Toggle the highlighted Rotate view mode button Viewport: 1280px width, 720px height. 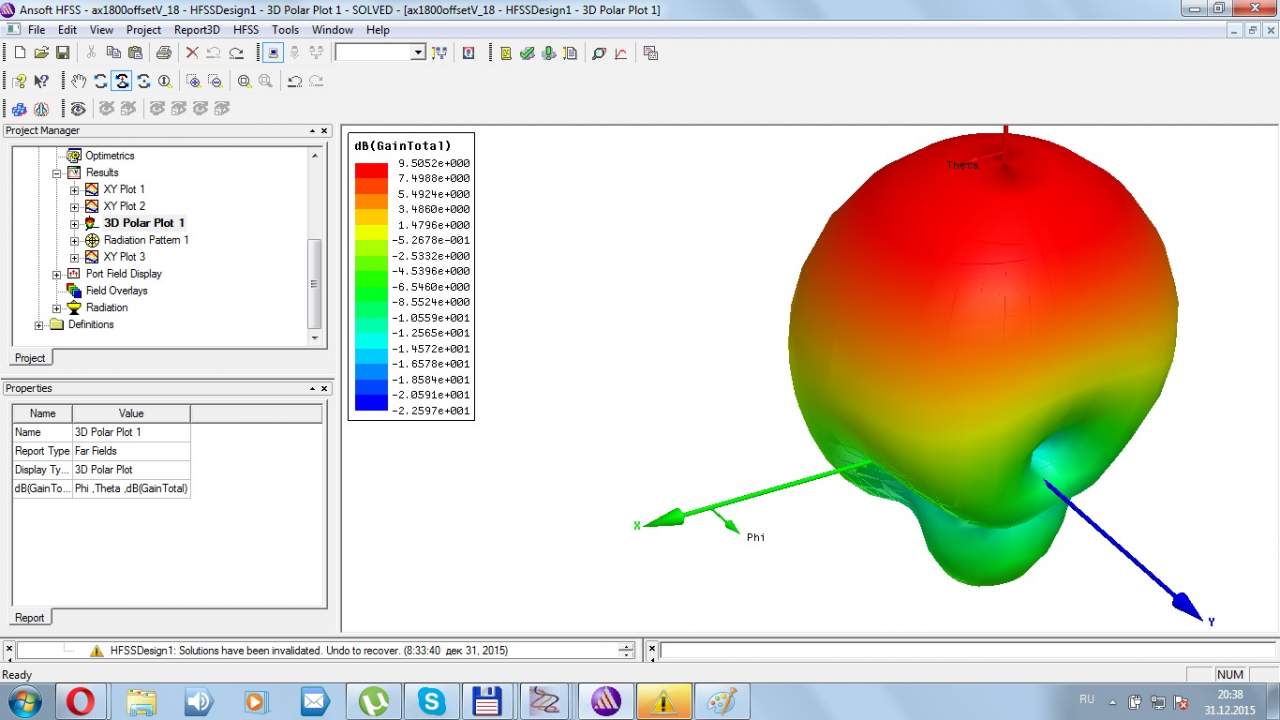tap(122, 81)
